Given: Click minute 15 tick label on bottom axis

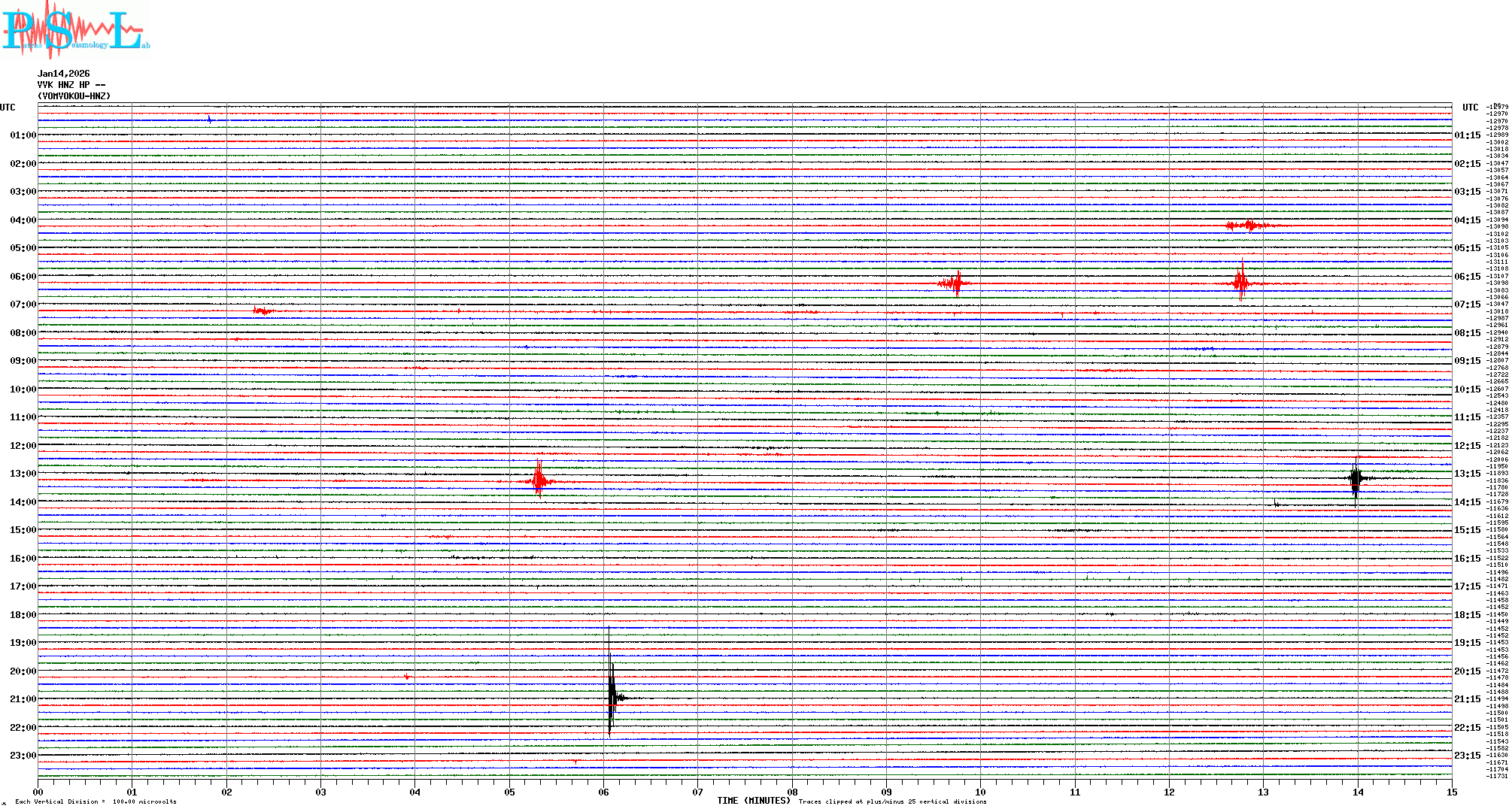Looking at the screenshot, I should point(1451,792).
